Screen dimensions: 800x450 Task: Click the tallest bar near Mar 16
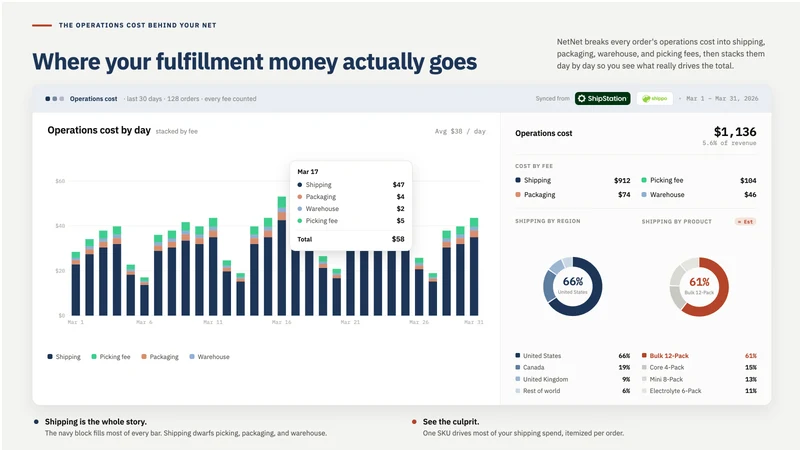(x=282, y=256)
